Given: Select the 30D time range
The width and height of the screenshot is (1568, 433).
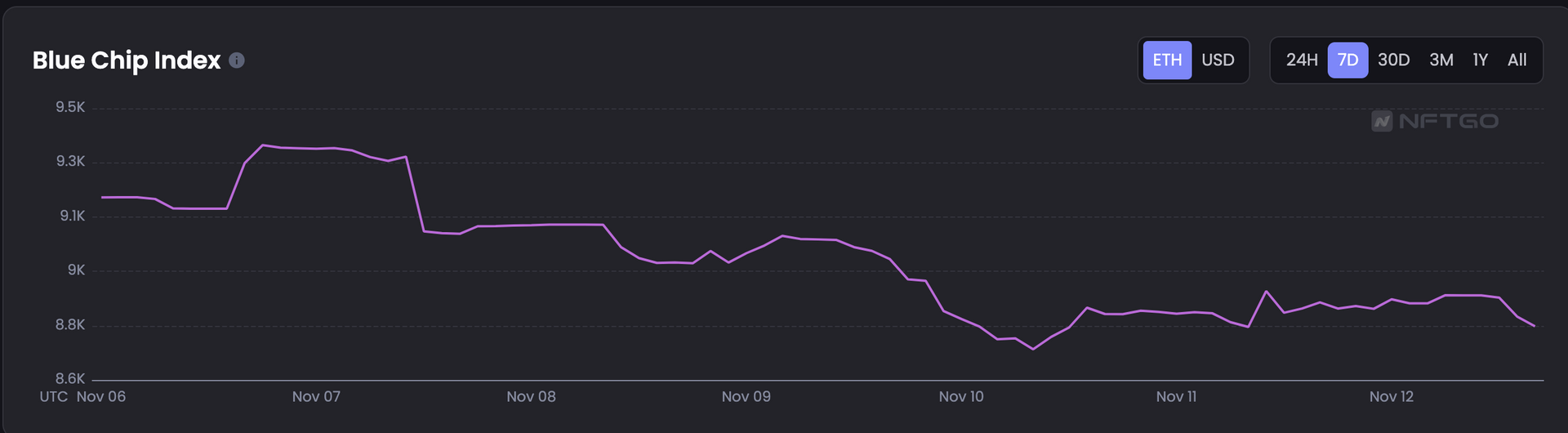Looking at the screenshot, I should [1394, 60].
